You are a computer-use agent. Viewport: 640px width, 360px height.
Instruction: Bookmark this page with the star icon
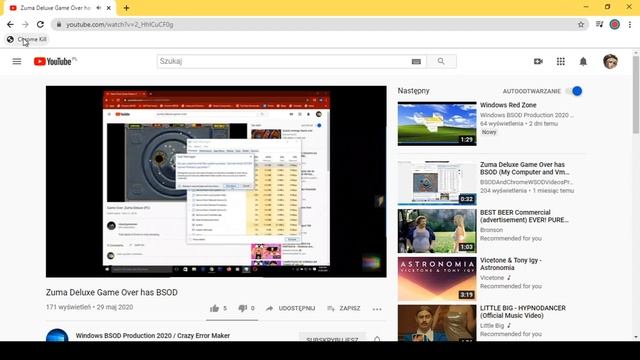coord(581,24)
